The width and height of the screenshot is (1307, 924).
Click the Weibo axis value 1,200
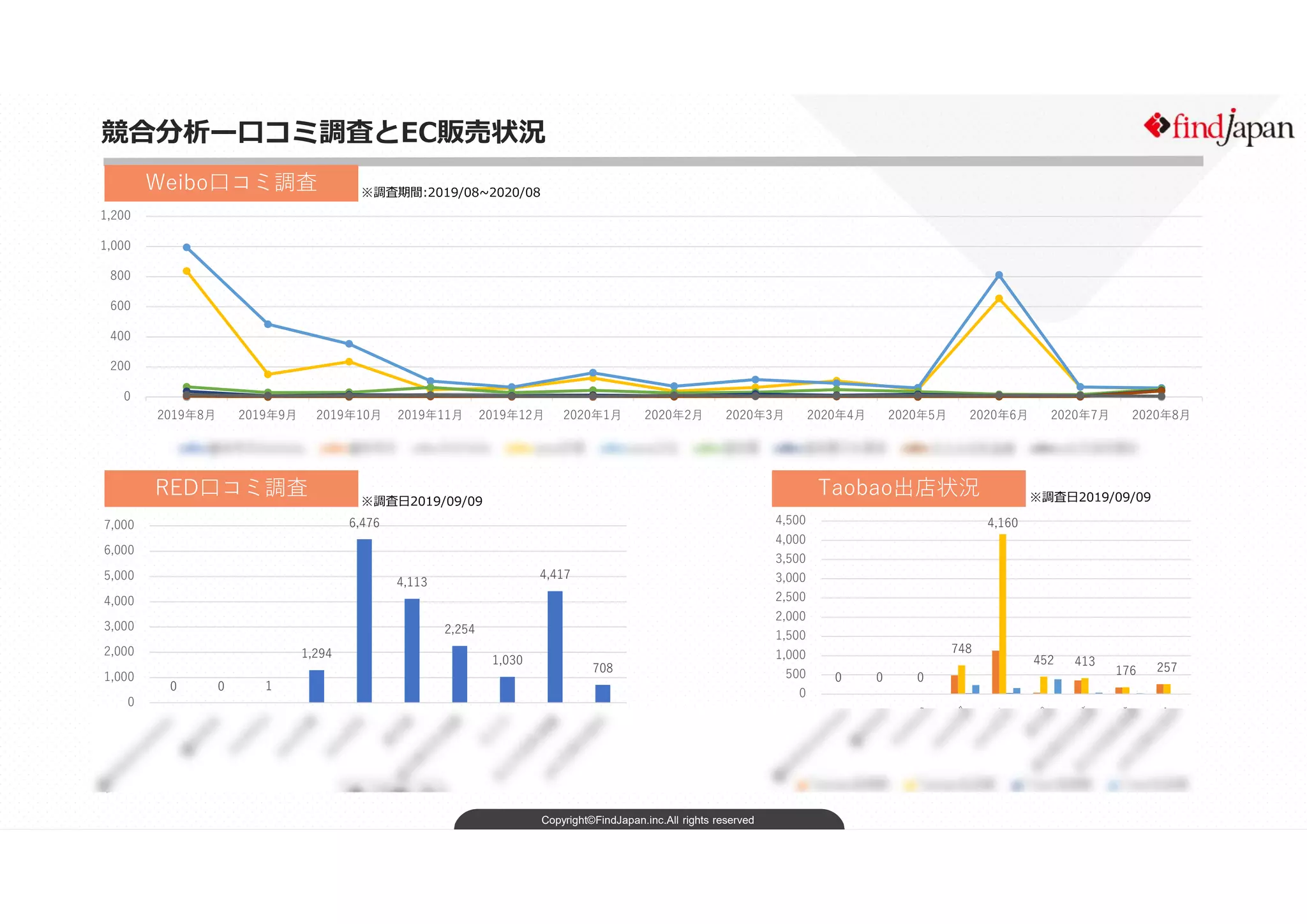tap(116, 216)
